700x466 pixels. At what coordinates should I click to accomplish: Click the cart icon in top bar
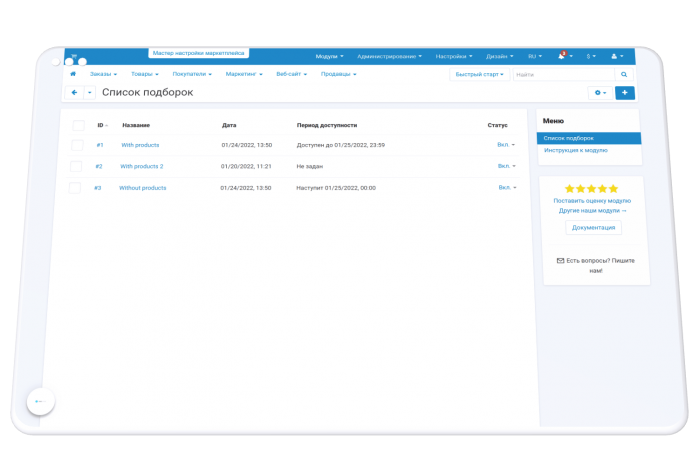74,56
